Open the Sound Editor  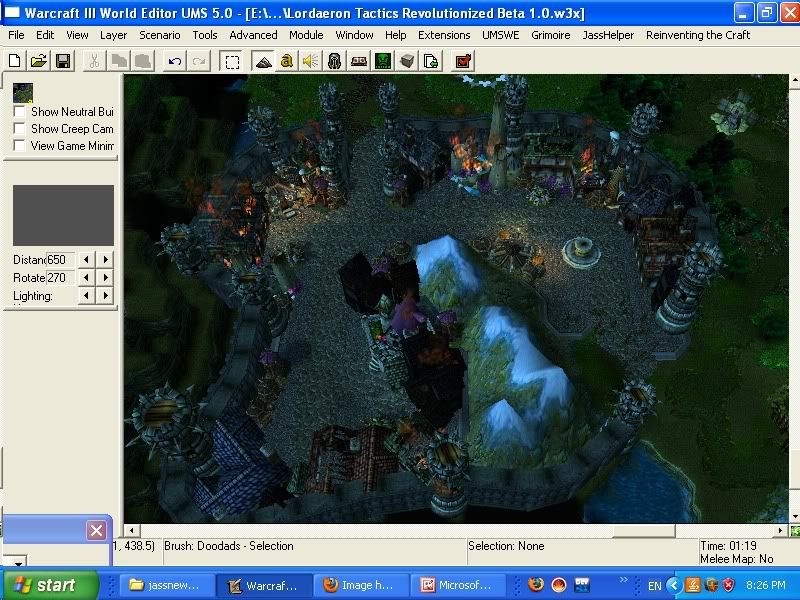[311, 61]
